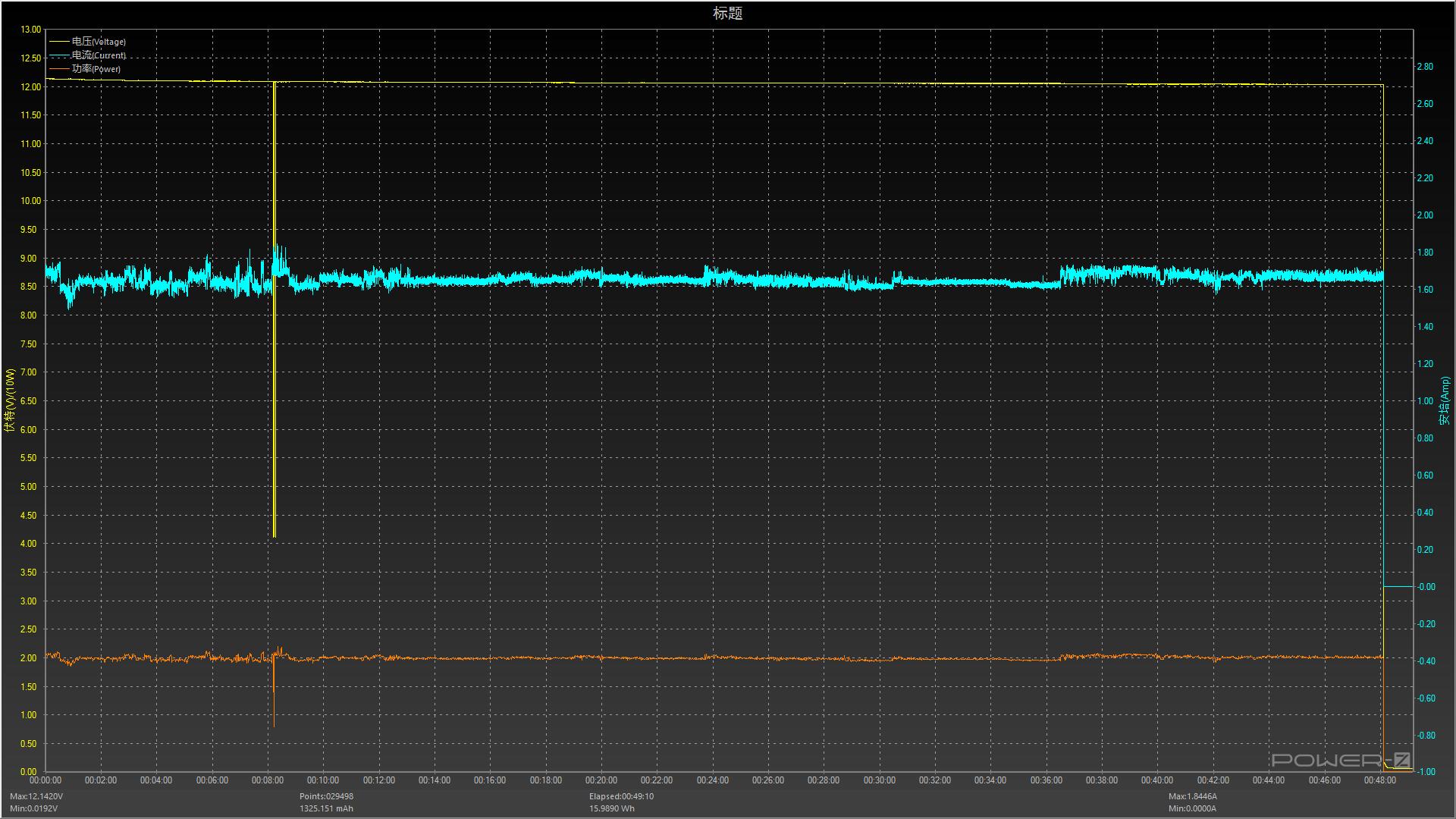Click the right axis label 安培(Amp)
The width and height of the screenshot is (1456, 819).
point(1445,400)
